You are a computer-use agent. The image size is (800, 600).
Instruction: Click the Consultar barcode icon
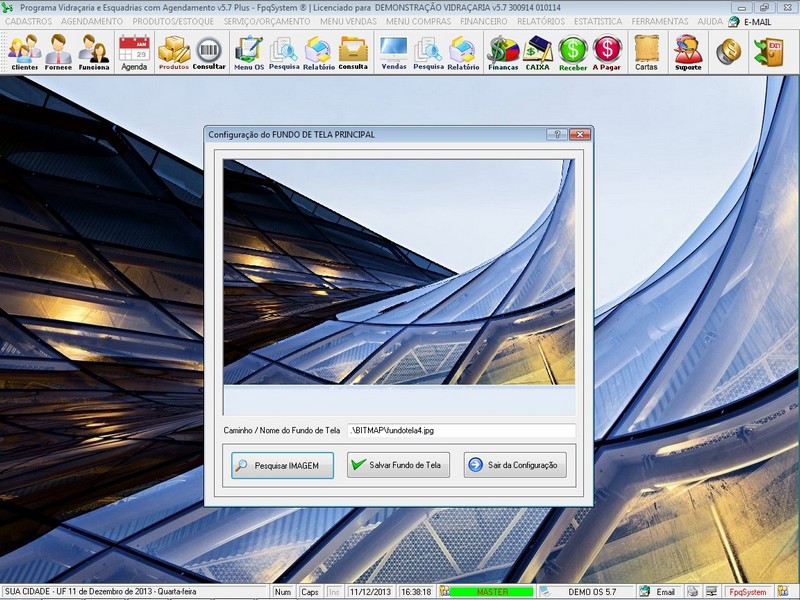pos(209,52)
